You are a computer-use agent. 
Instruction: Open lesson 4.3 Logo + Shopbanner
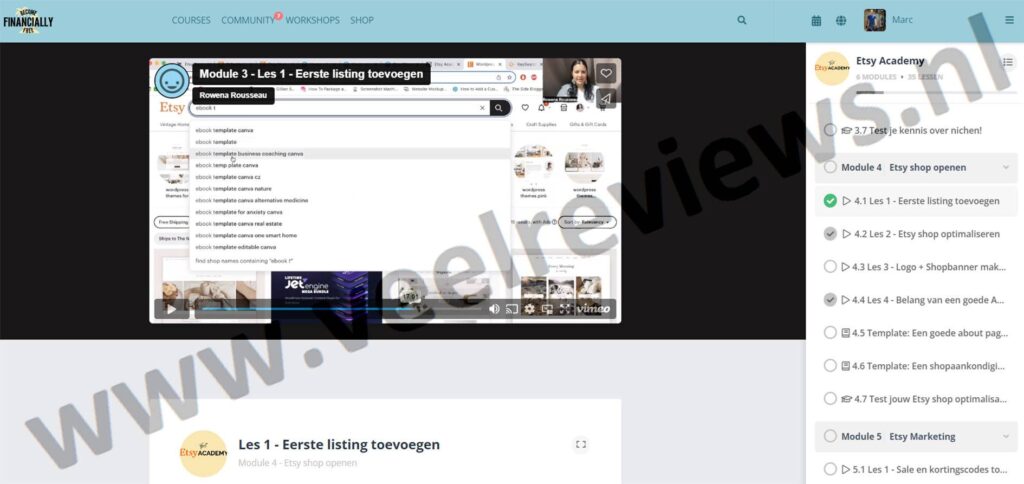pos(930,266)
